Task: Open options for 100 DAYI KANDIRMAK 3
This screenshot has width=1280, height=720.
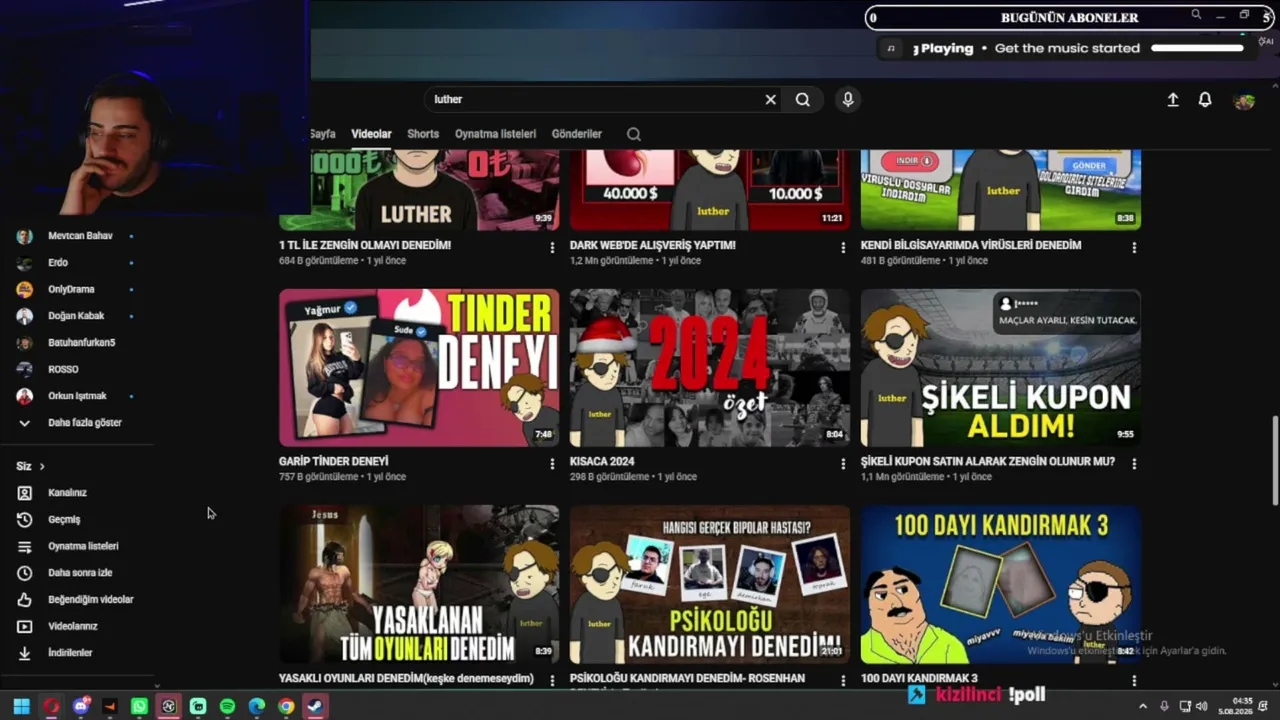Action: coord(1134,680)
